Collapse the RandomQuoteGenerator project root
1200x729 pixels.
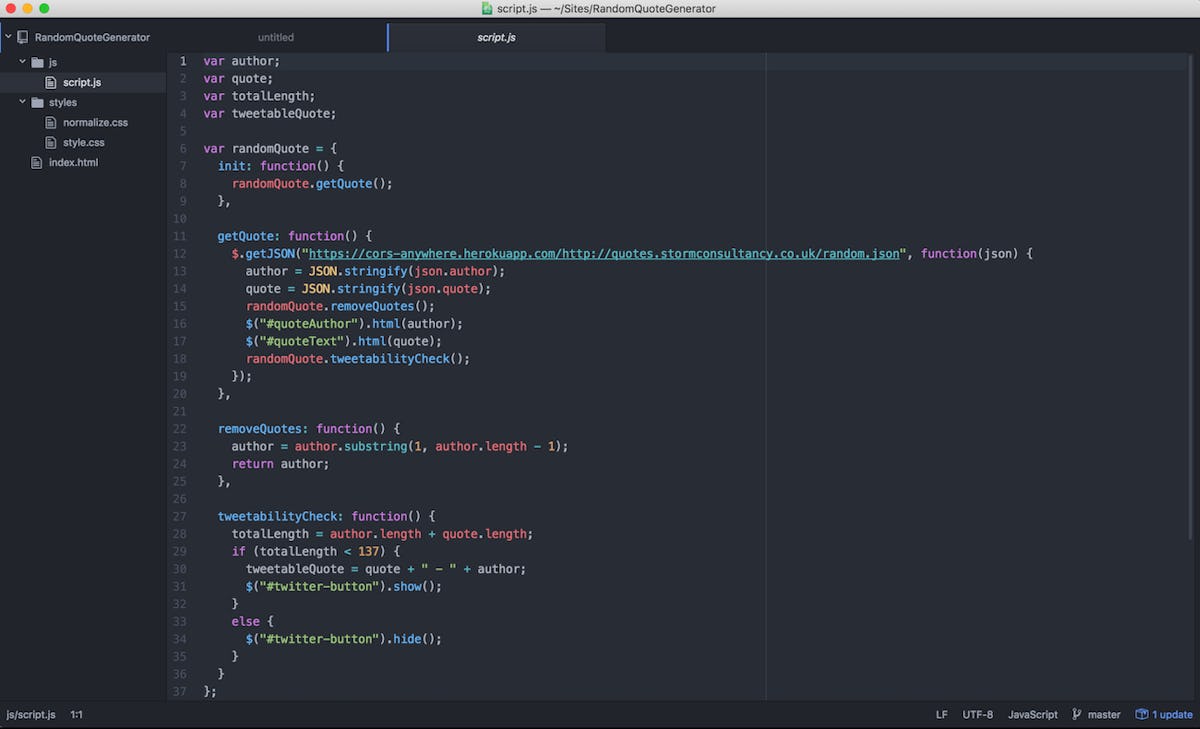[x=9, y=36]
